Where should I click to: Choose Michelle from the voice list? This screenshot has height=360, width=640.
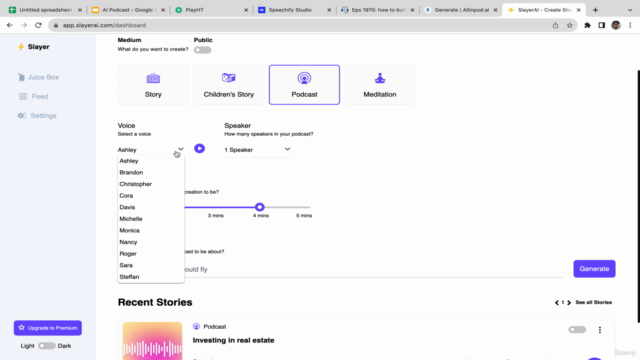tap(151, 219)
